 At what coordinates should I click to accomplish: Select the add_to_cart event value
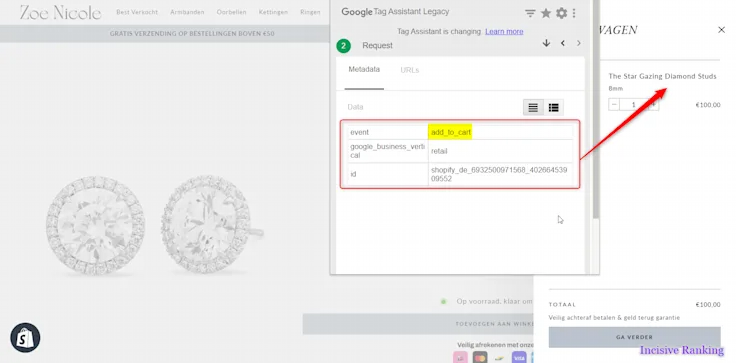pyautogui.click(x=451, y=132)
